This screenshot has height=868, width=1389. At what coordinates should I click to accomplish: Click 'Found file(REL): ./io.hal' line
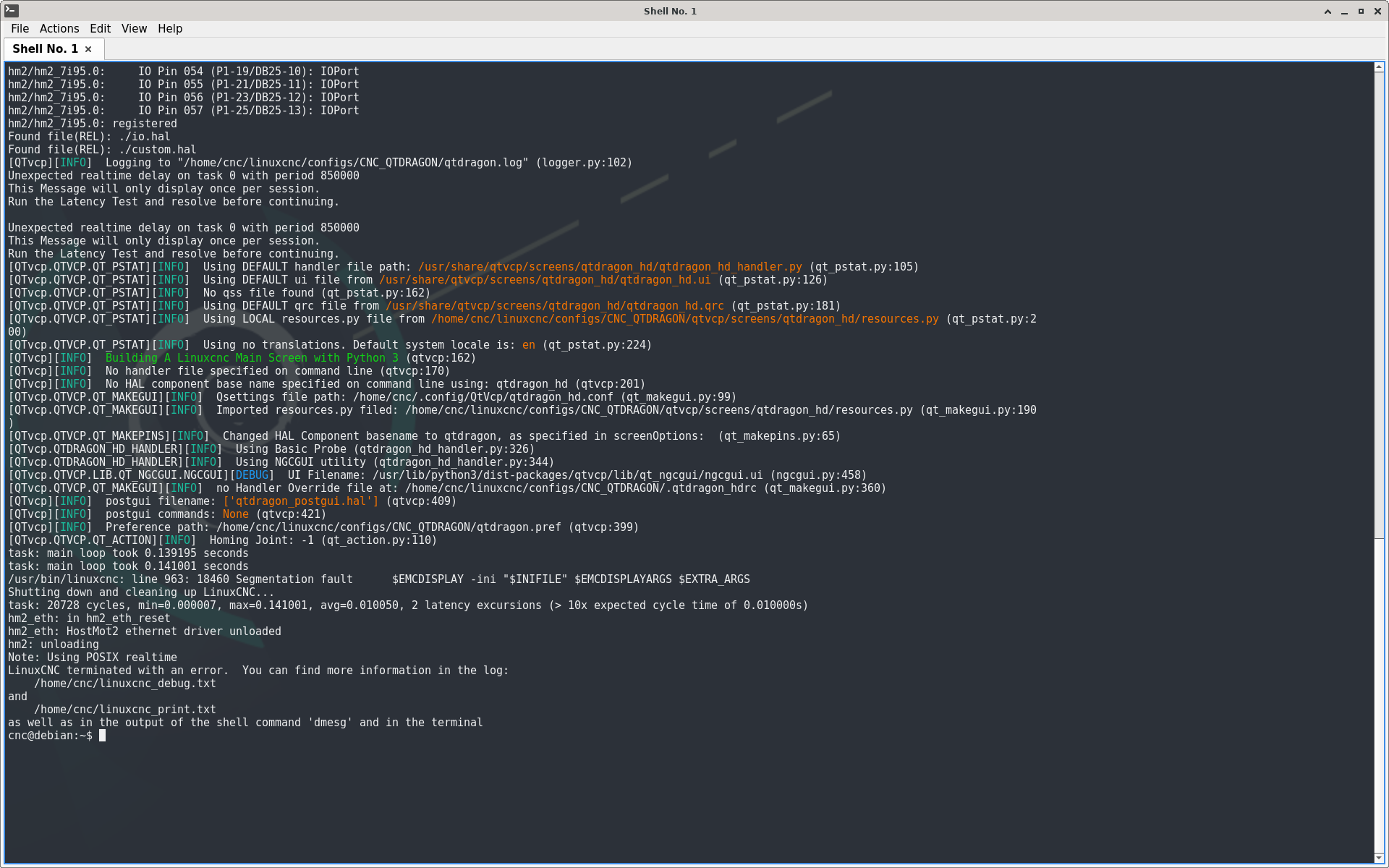click(89, 137)
